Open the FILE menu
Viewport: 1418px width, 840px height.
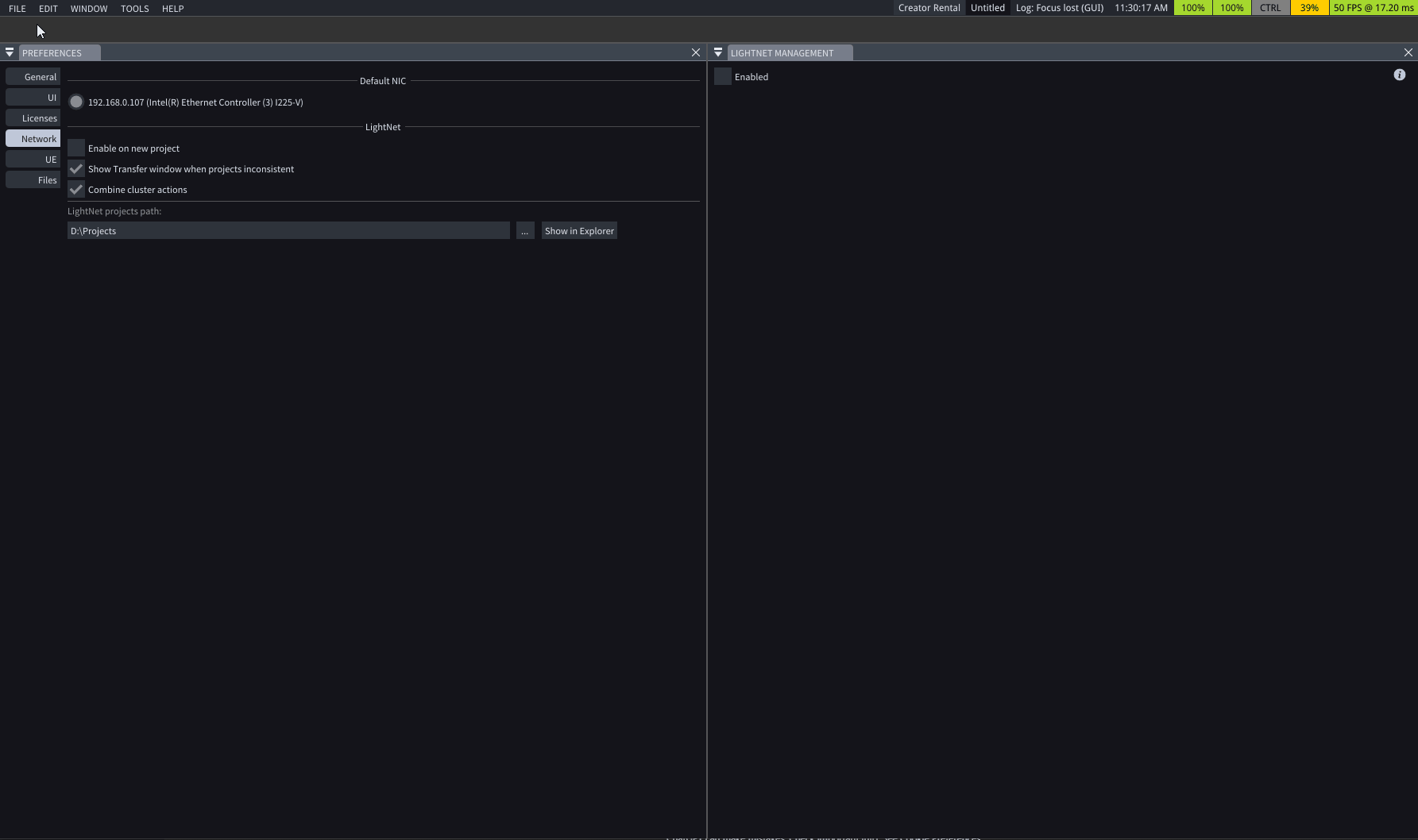(17, 9)
